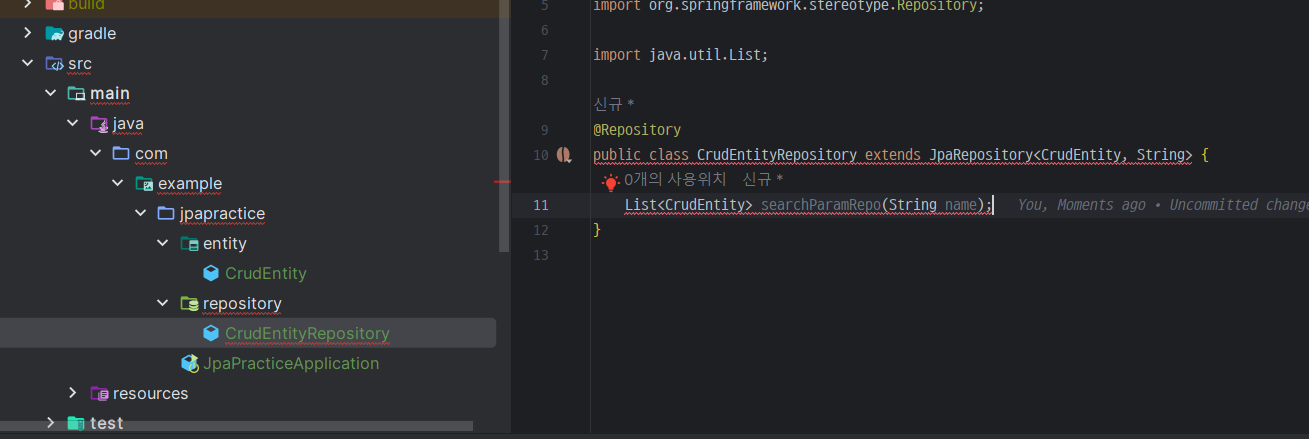Click the resources folder icon
The image size is (1309, 439).
(x=98, y=393)
